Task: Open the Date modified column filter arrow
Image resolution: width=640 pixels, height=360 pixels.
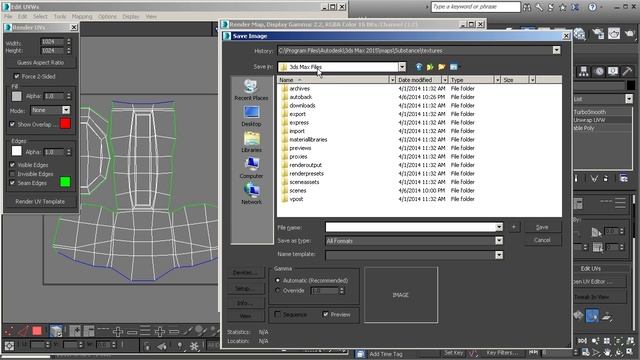Action: [x=445, y=80]
